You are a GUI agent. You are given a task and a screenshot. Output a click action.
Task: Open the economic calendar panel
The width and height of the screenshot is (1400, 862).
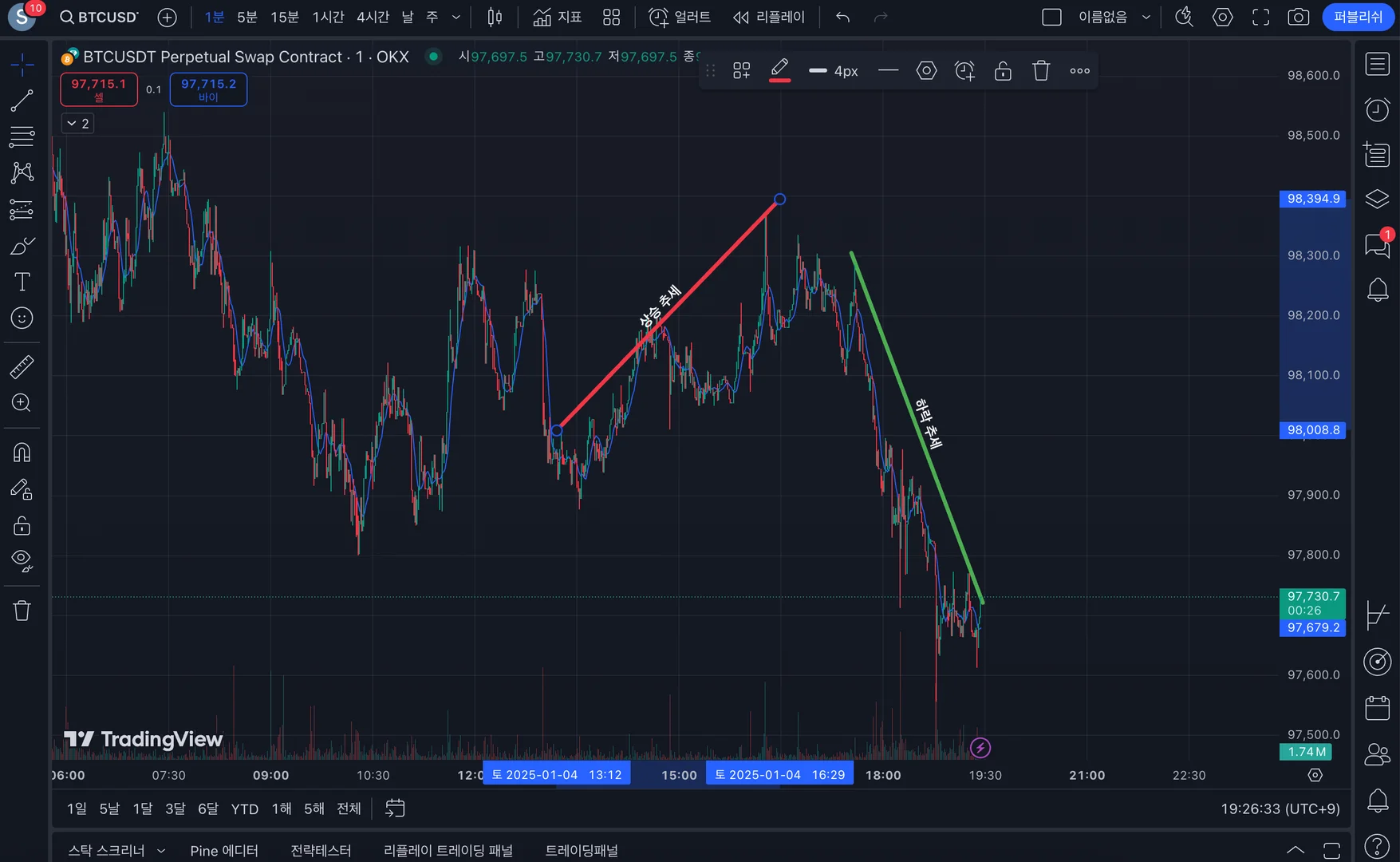pos(1378,708)
